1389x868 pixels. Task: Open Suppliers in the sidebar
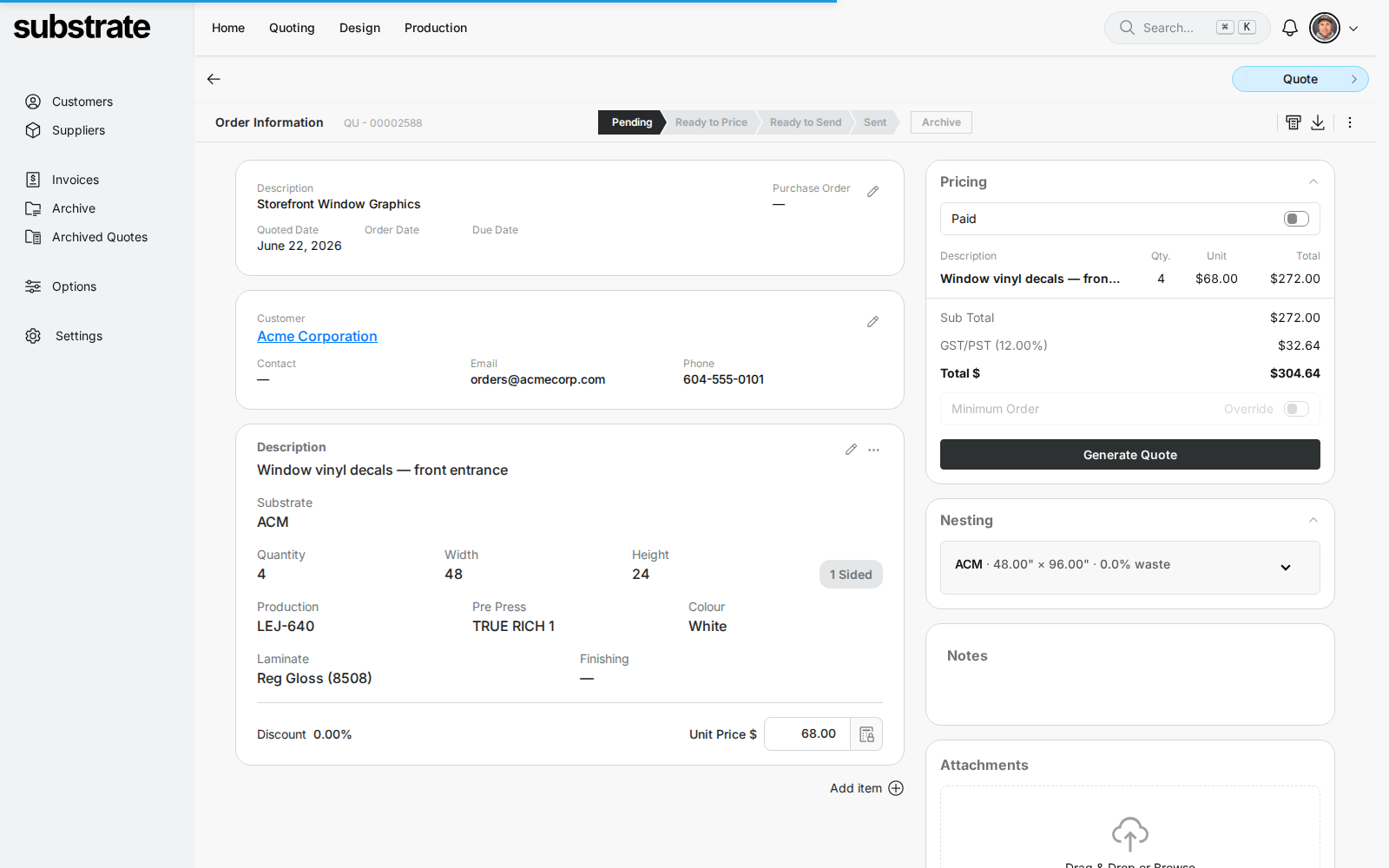pyautogui.click(x=66, y=130)
